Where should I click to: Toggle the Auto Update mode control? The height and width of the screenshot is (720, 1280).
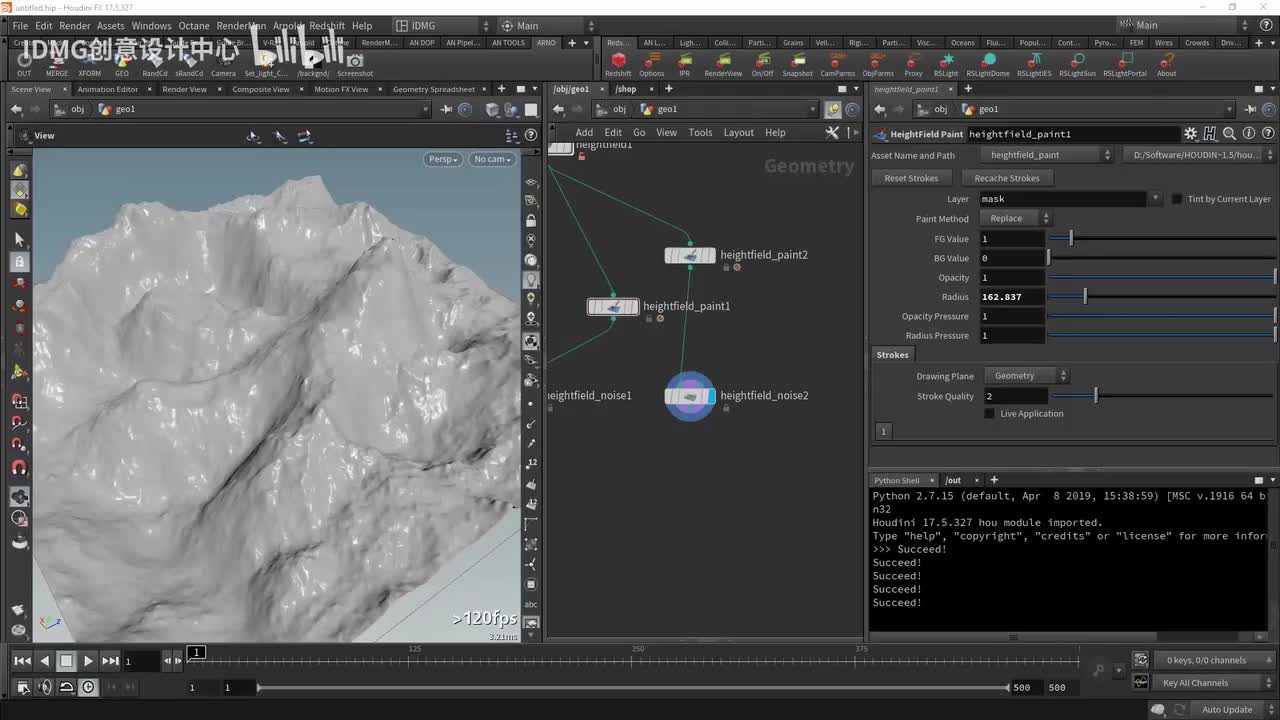(x=1226, y=710)
